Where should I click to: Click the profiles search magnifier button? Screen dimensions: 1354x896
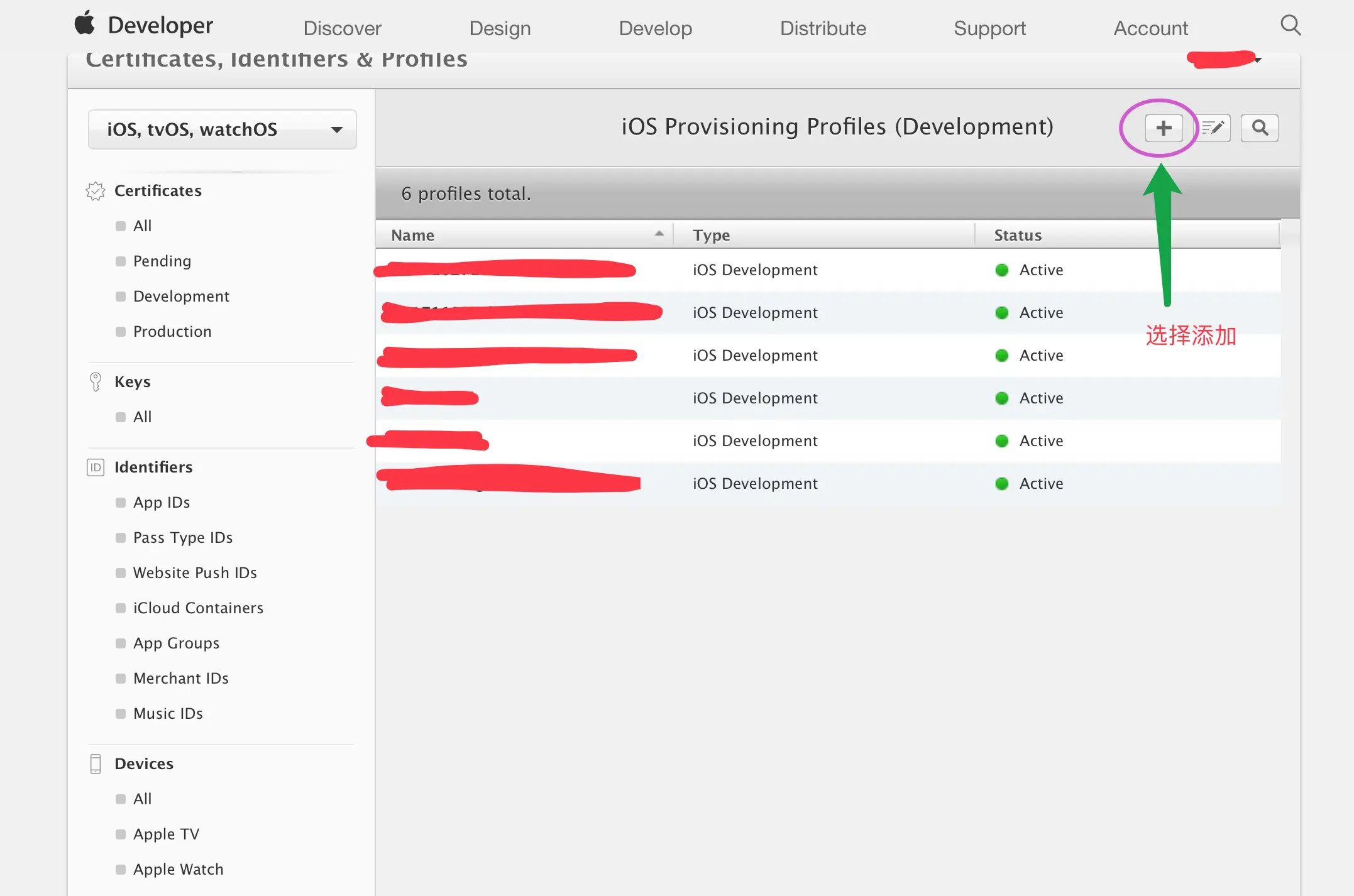point(1259,128)
